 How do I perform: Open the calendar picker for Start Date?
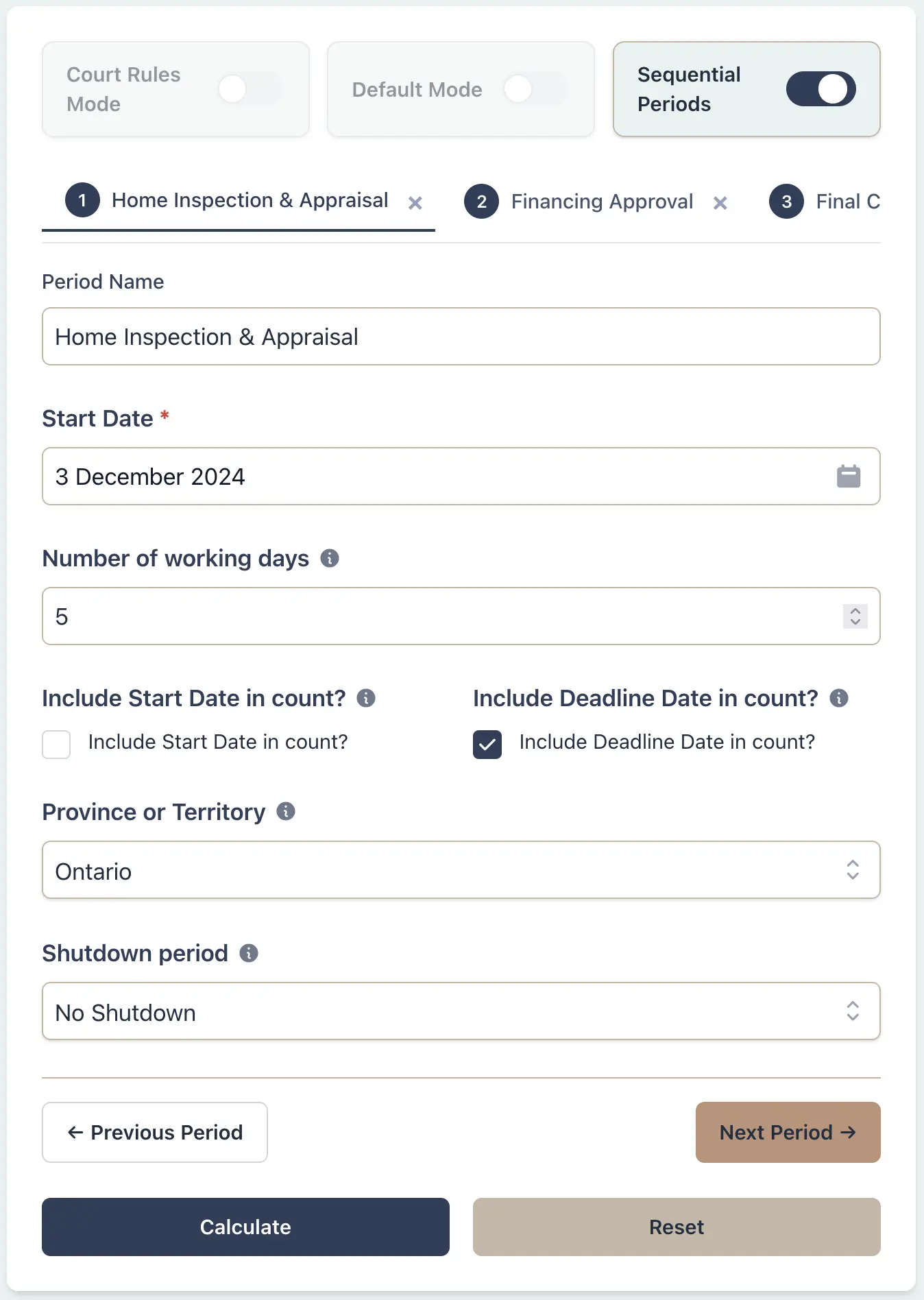click(848, 476)
